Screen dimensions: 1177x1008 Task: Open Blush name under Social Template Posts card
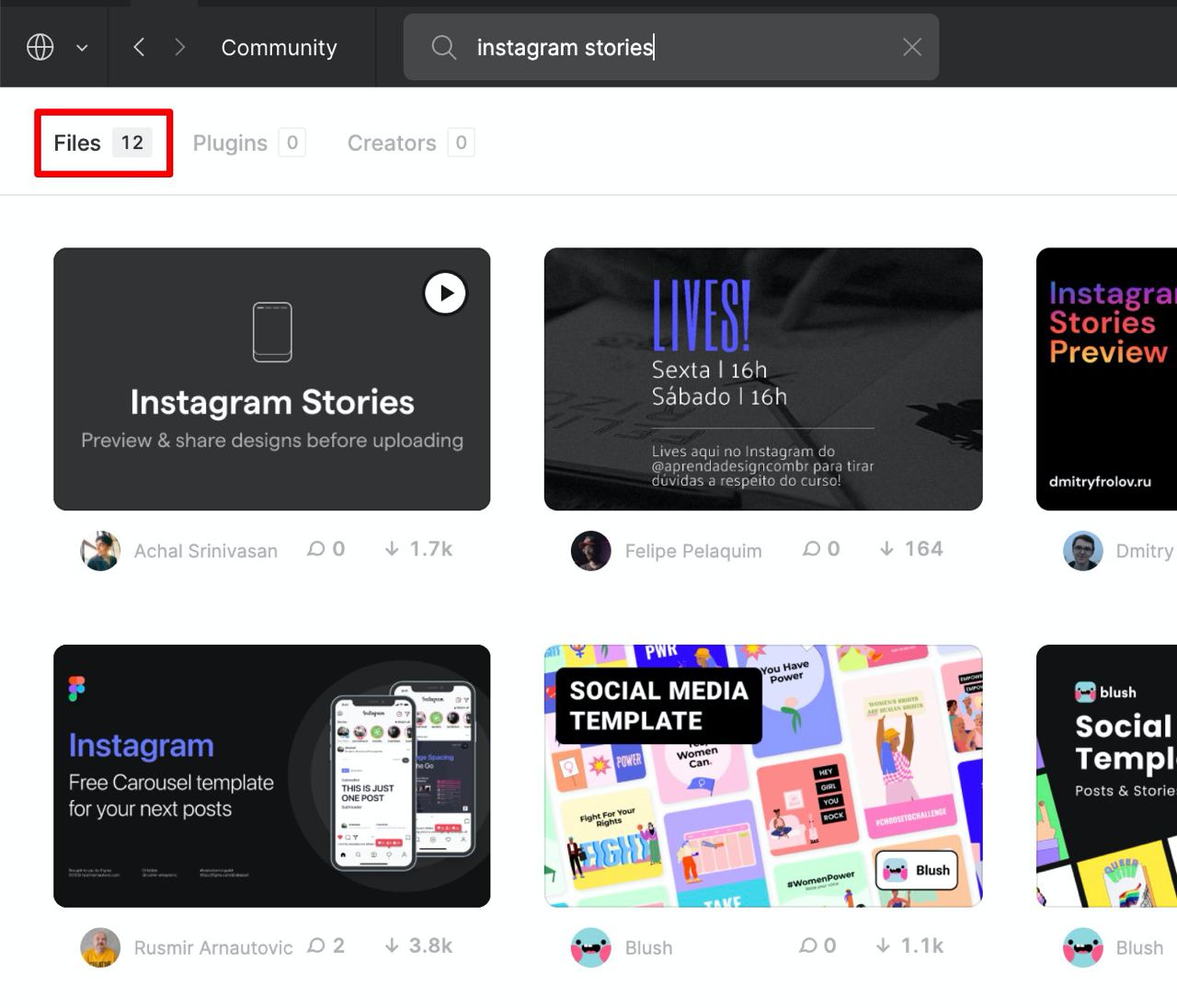coord(1139,947)
